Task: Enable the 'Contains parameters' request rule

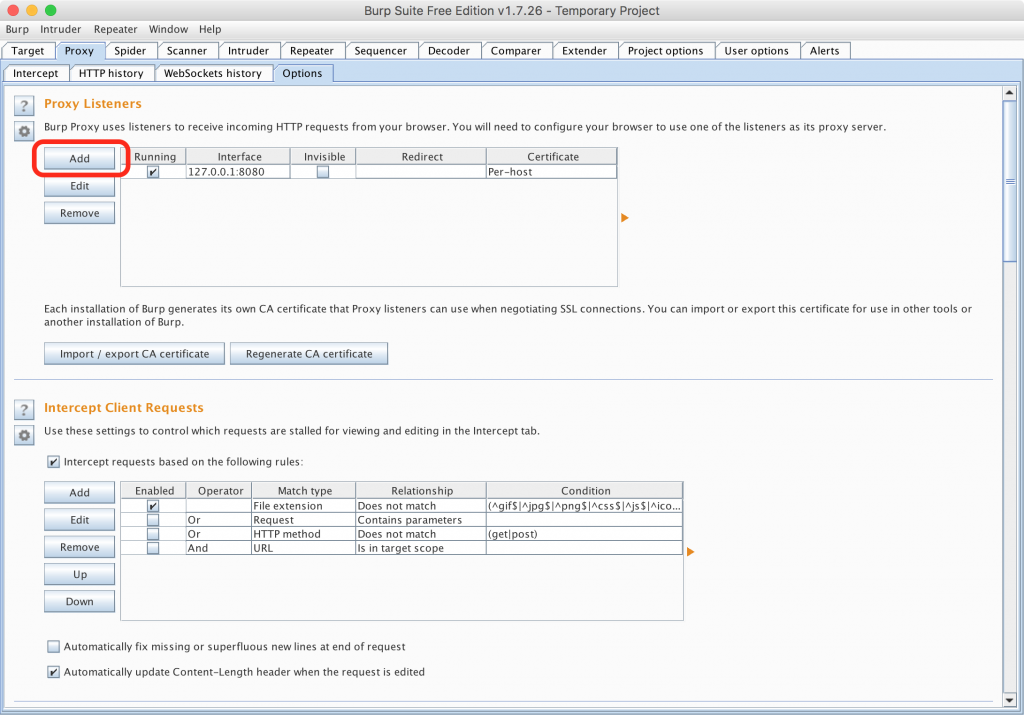Action: coord(153,520)
